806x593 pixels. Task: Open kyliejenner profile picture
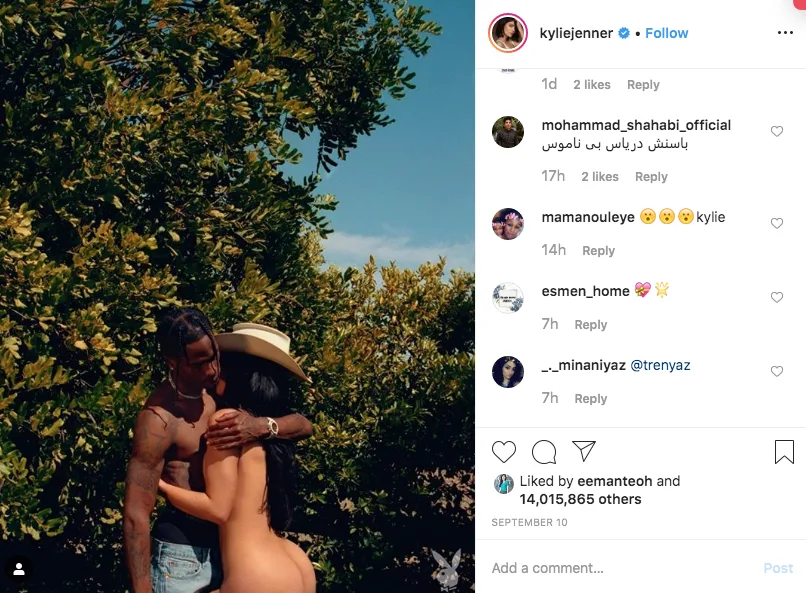tap(508, 33)
